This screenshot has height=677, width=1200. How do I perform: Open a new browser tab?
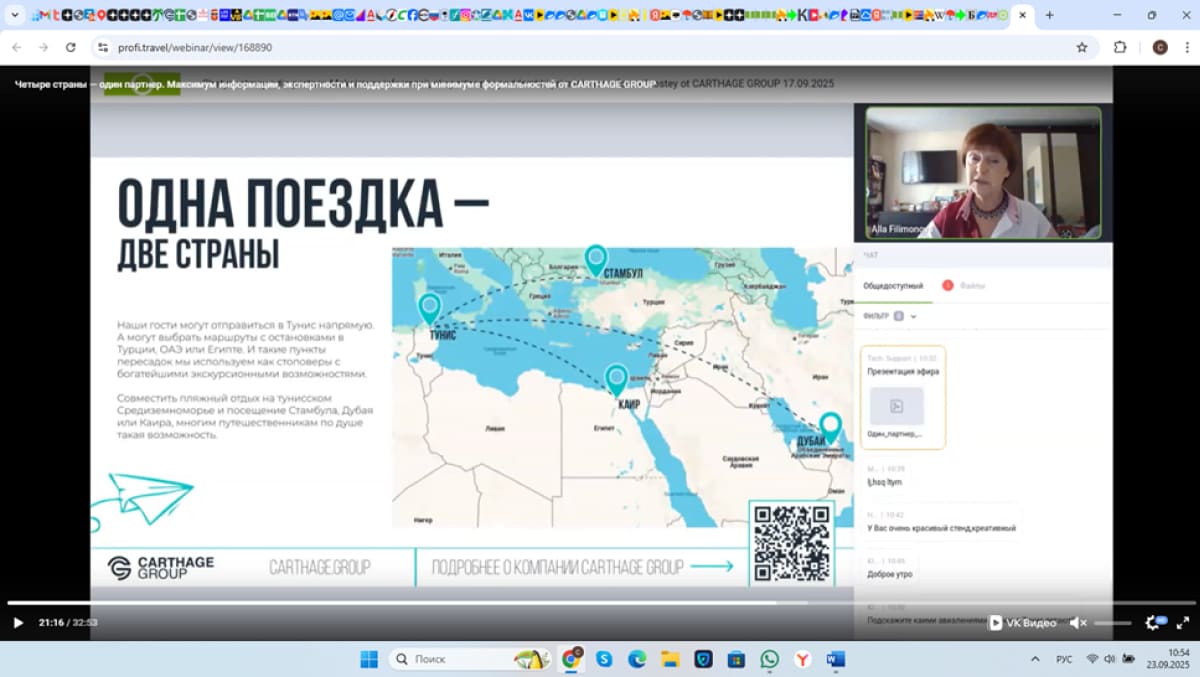click(1049, 15)
